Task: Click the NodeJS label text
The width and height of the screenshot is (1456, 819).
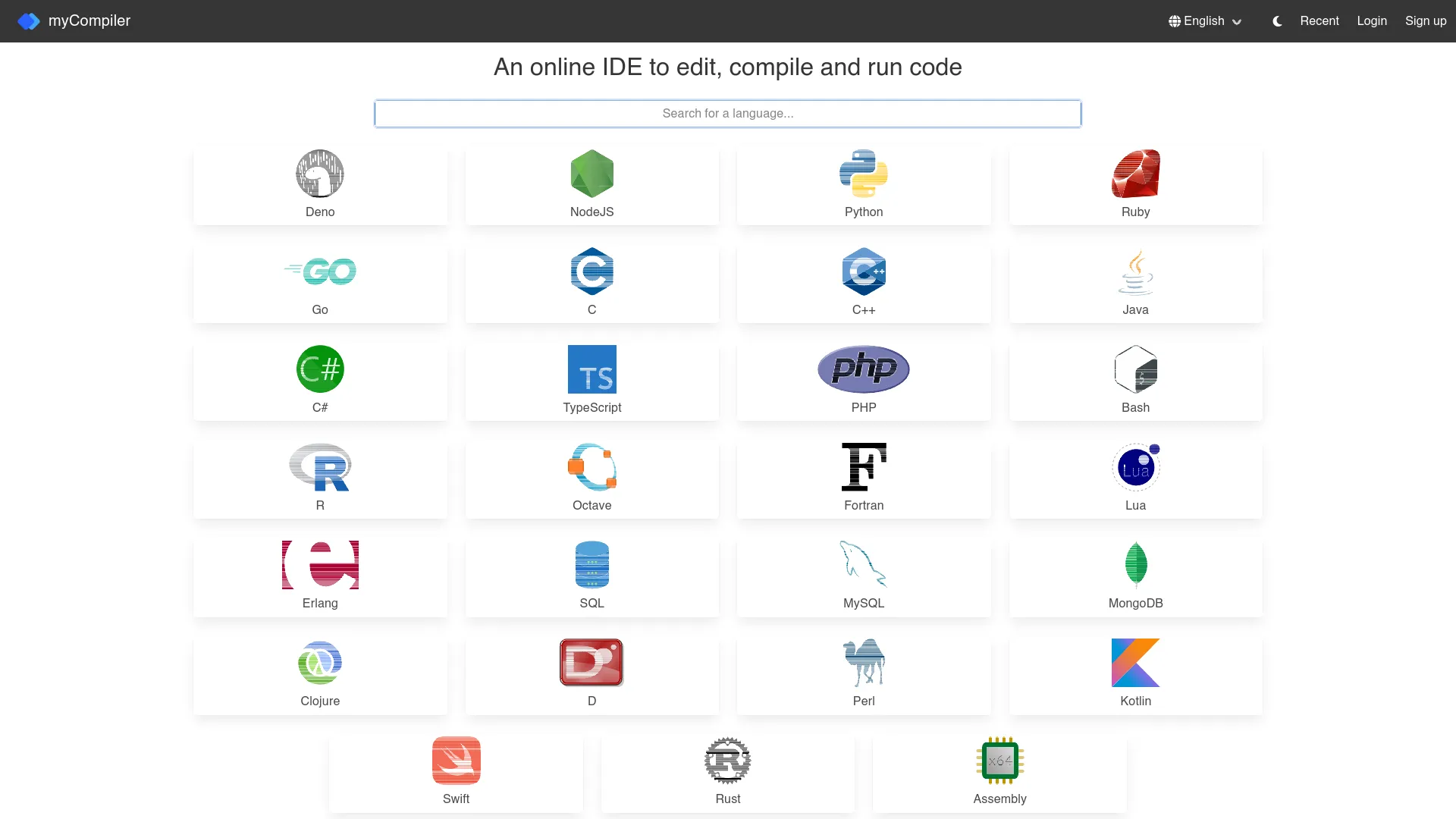Action: 592,212
